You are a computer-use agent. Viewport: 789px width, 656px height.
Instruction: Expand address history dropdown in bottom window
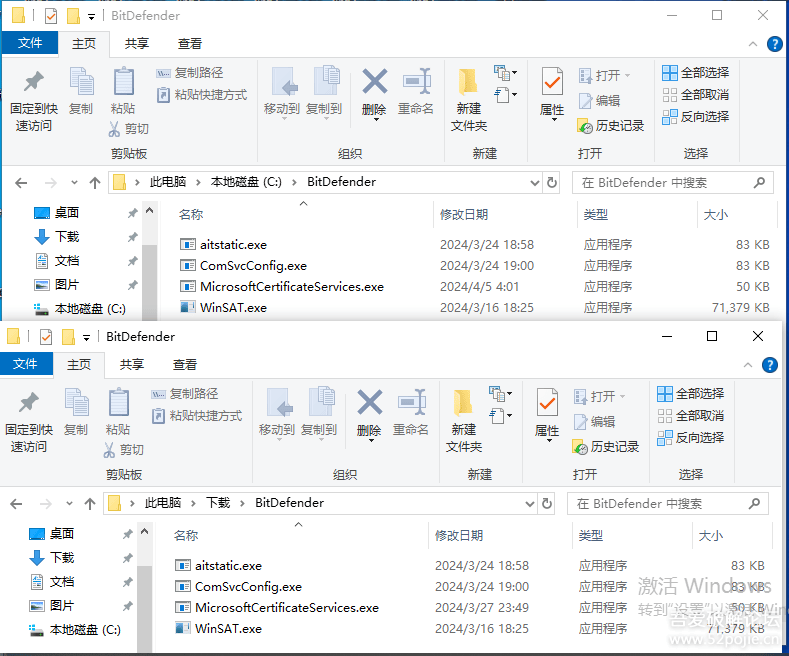pyautogui.click(x=530, y=504)
